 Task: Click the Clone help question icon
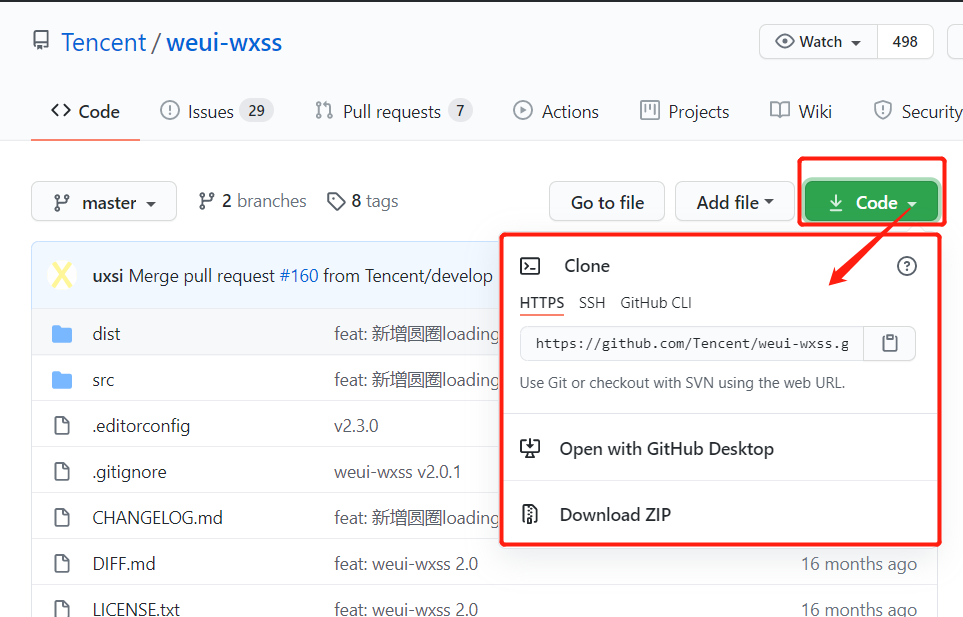click(906, 266)
